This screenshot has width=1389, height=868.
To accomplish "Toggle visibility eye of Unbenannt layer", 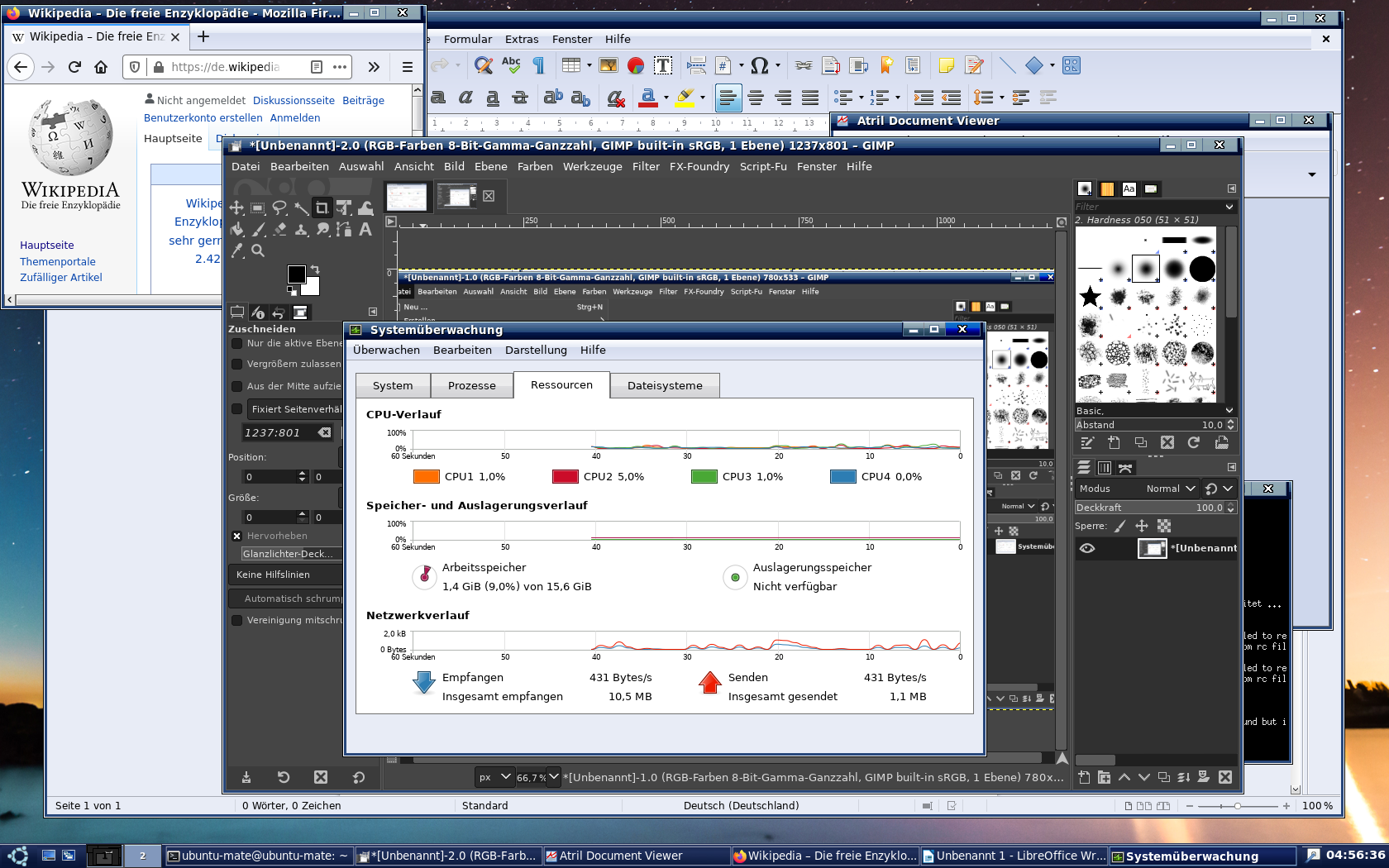I will pos(1087,548).
